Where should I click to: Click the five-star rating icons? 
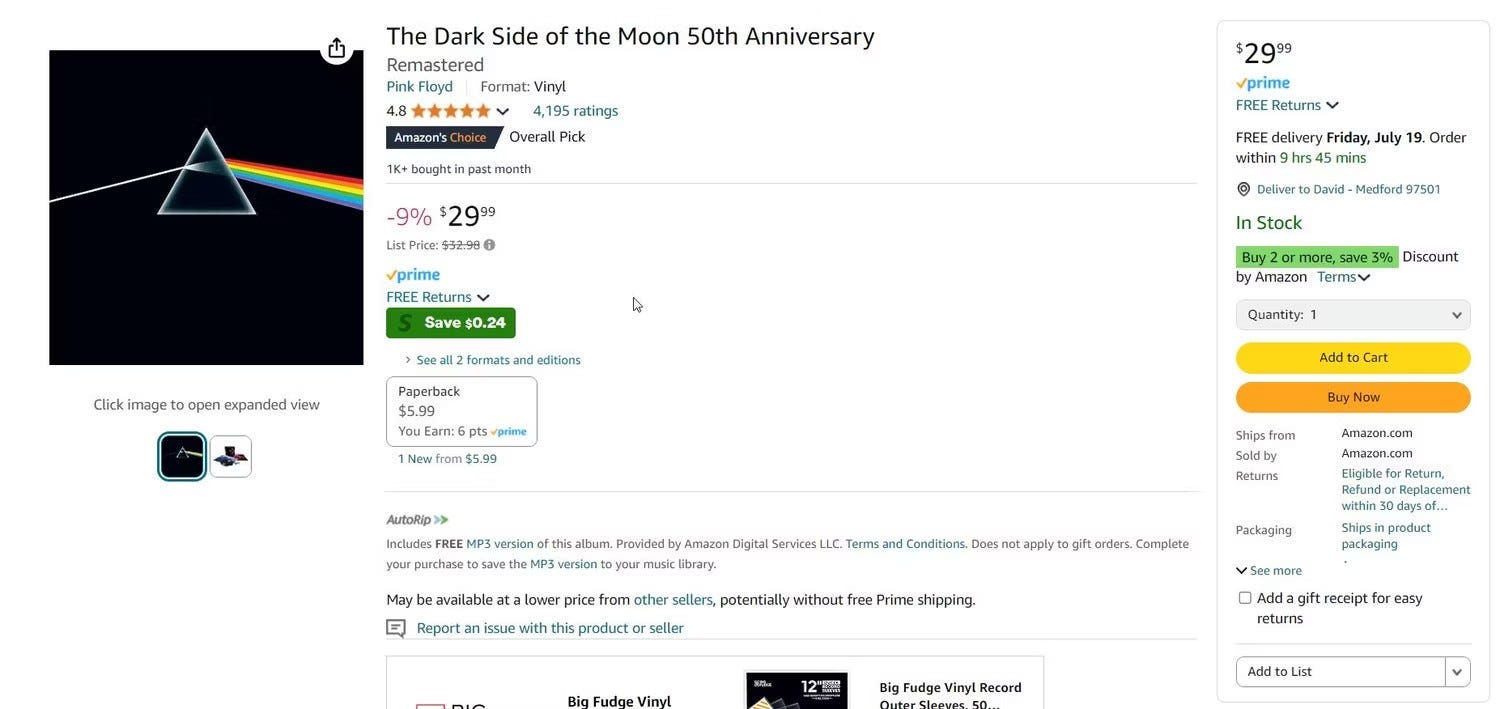tap(450, 111)
